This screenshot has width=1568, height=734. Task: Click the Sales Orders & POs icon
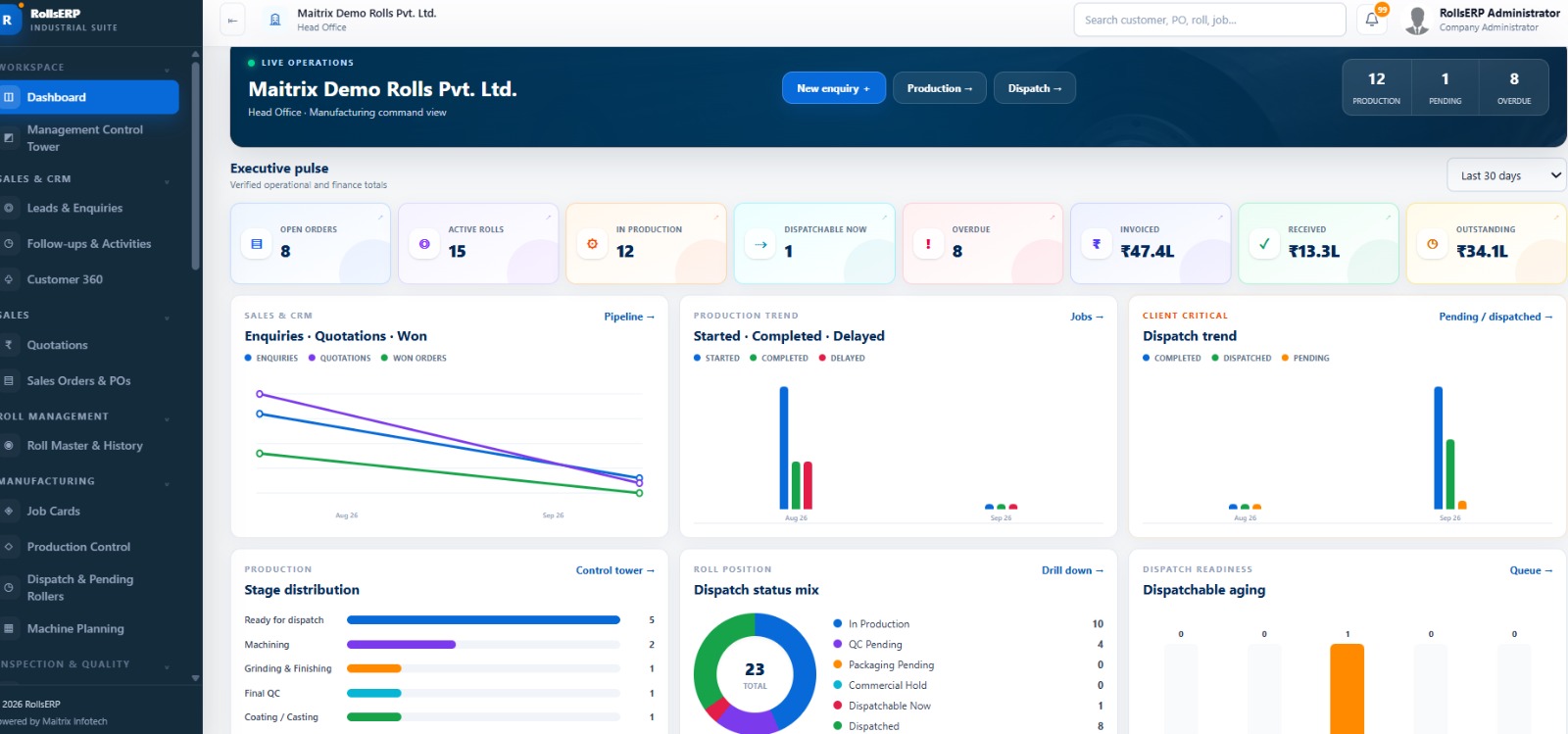coord(8,380)
